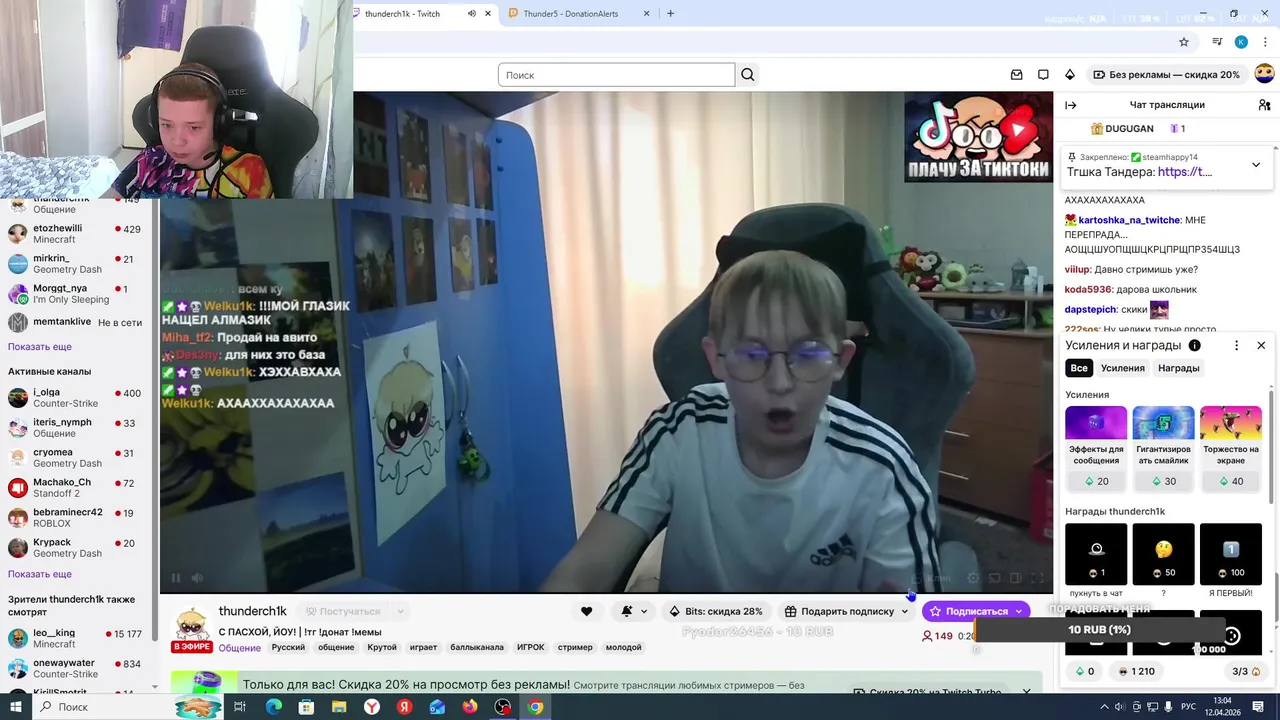Click Bits: скидка 28% button

[715, 611]
